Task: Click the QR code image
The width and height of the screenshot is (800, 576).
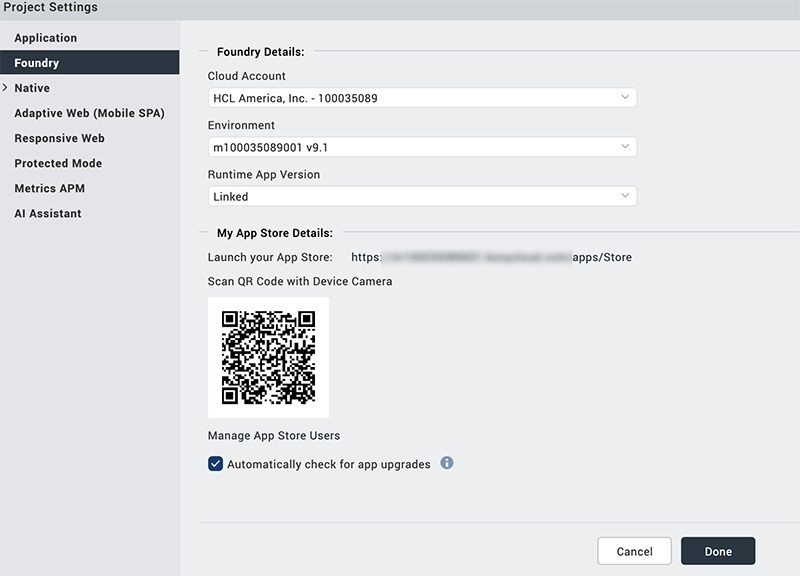Action: click(x=268, y=357)
